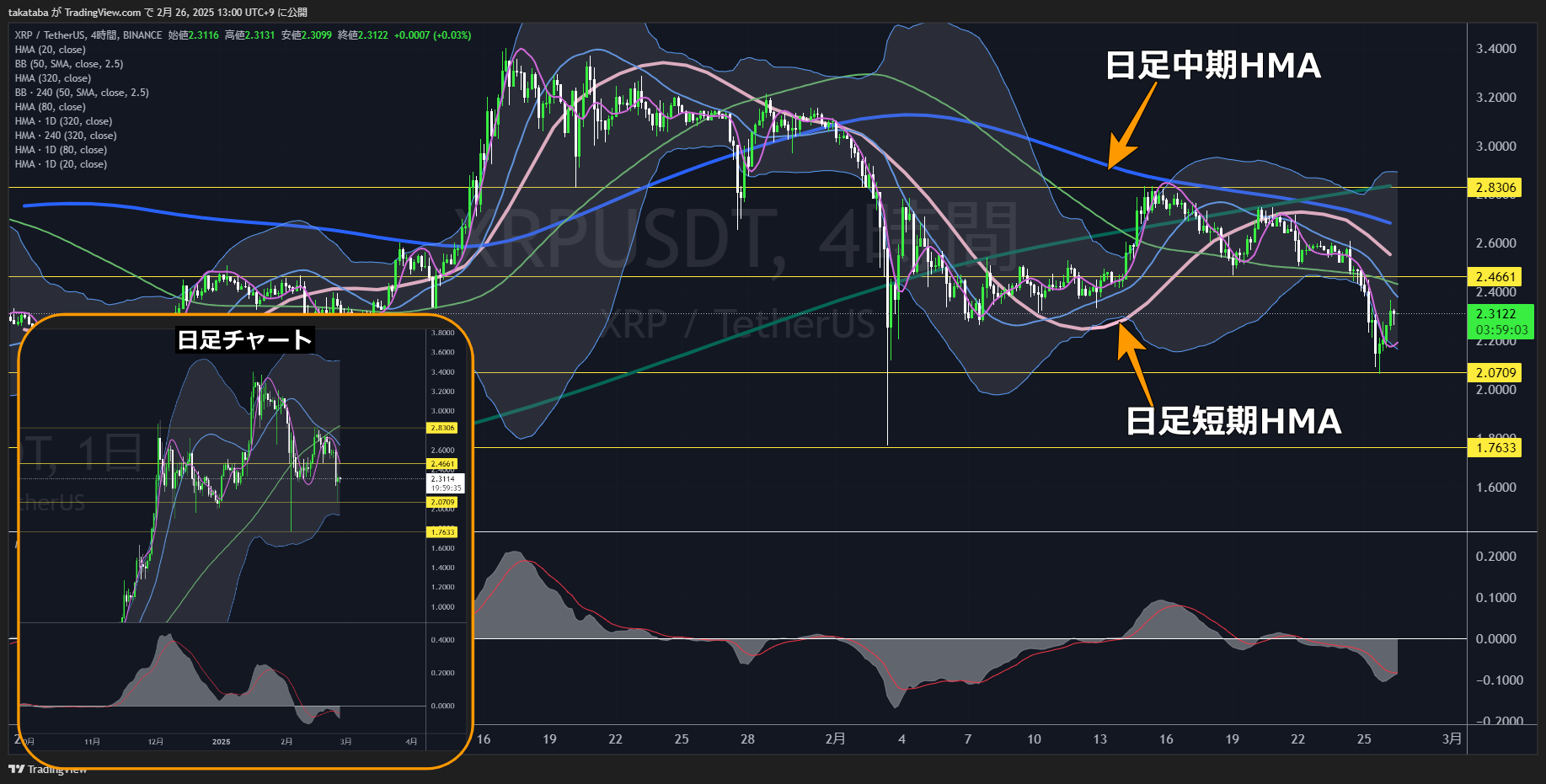Screen dimensions: 1546x784
Task: Click 3.2000 on the main price axis
Action: (x=1495, y=98)
